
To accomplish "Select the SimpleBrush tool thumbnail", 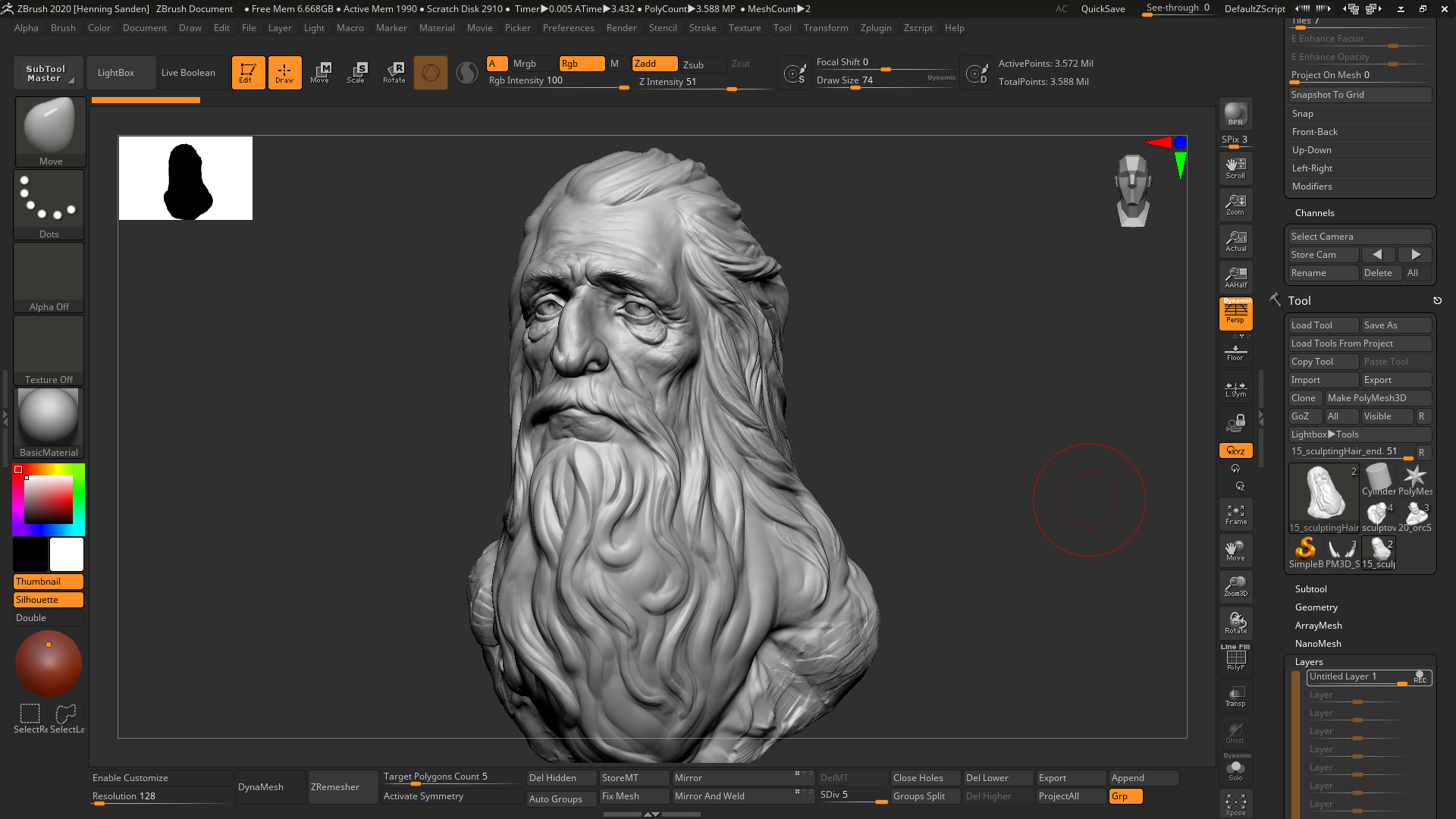I will tap(1306, 553).
